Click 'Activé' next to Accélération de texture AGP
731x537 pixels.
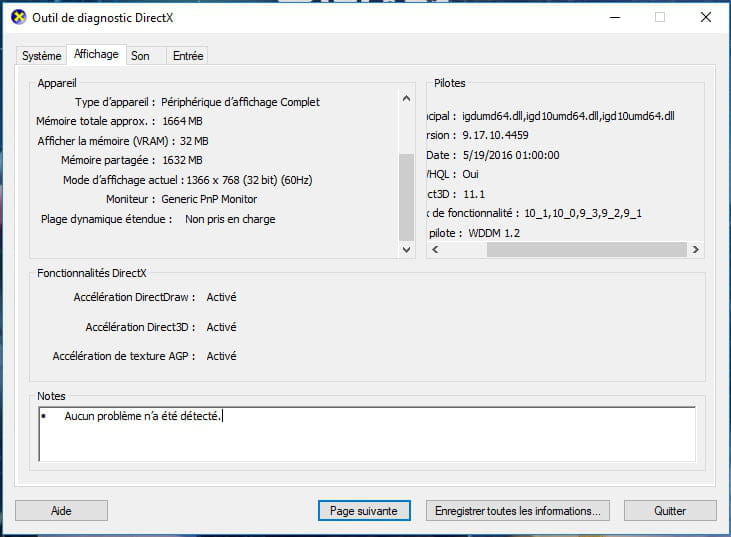(x=221, y=356)
